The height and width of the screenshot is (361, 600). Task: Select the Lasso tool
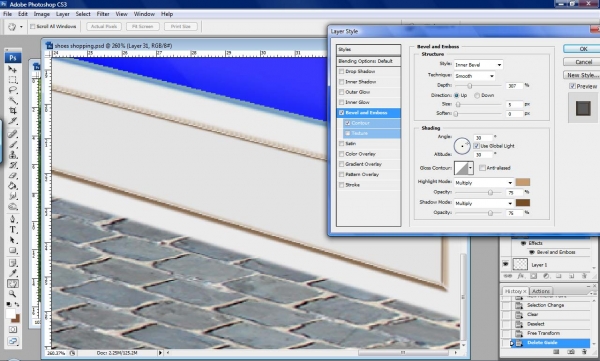click(13, 90)
